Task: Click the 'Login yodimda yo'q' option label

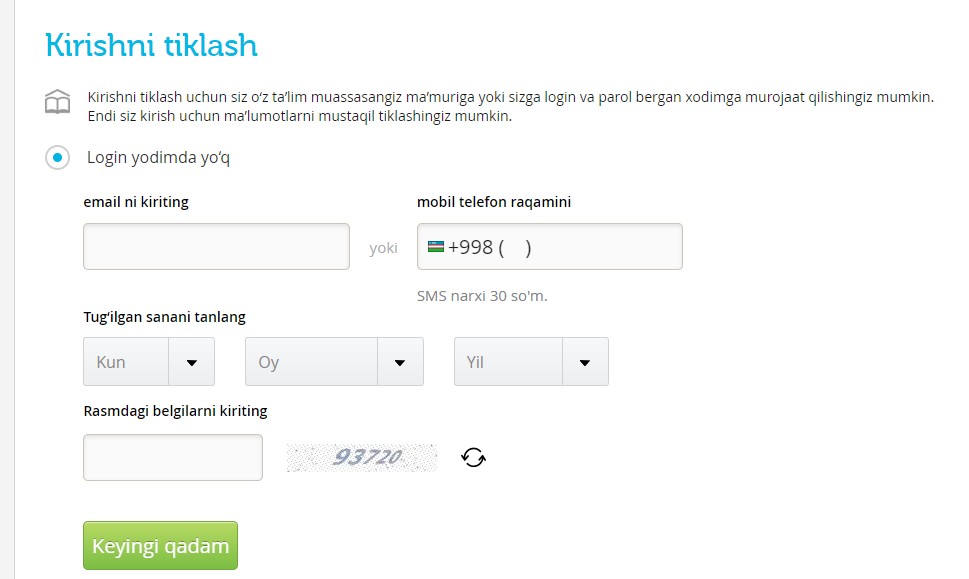Action: (158, 157)
